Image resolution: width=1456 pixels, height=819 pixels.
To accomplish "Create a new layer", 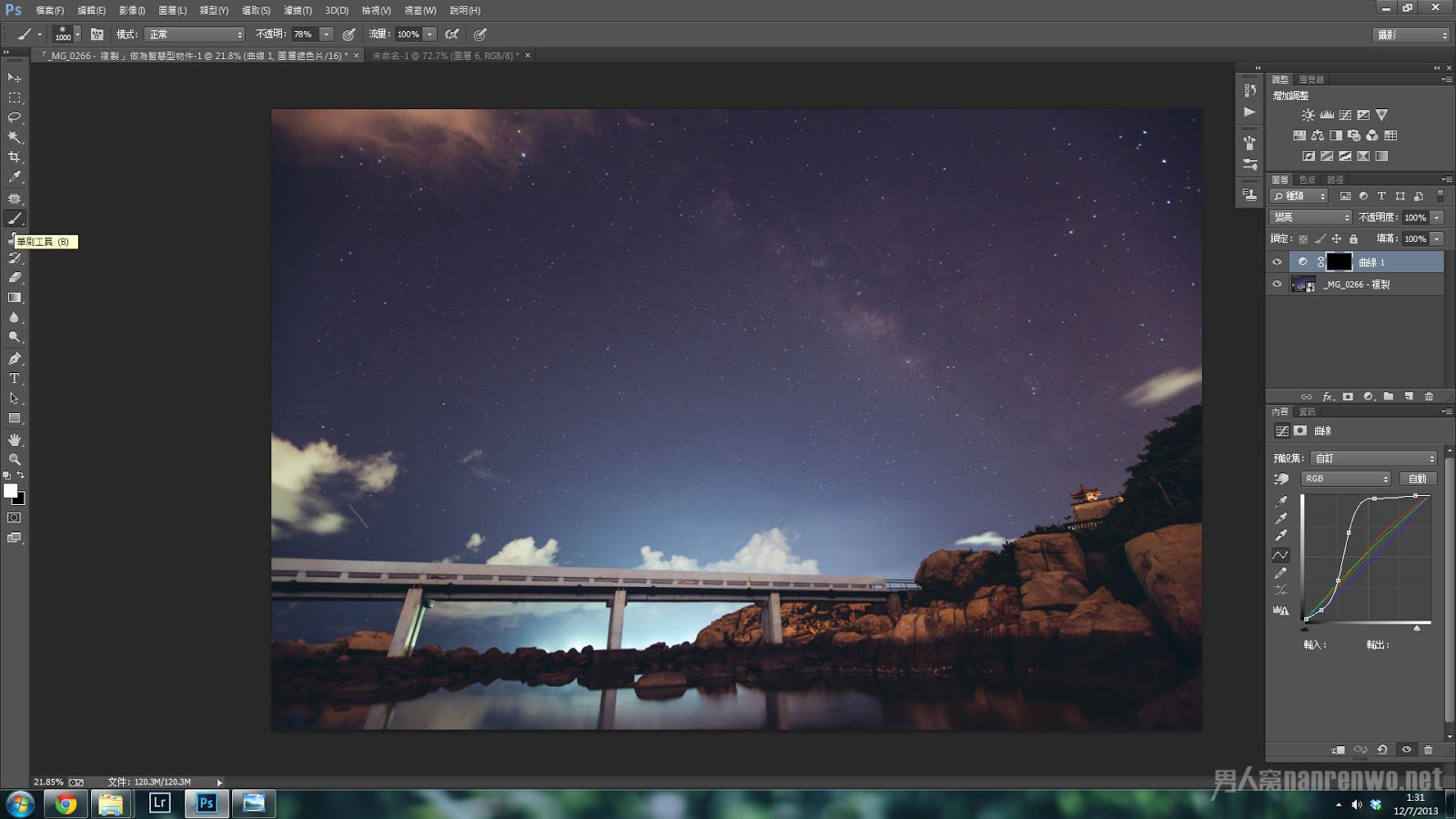I will (1409, 397).
